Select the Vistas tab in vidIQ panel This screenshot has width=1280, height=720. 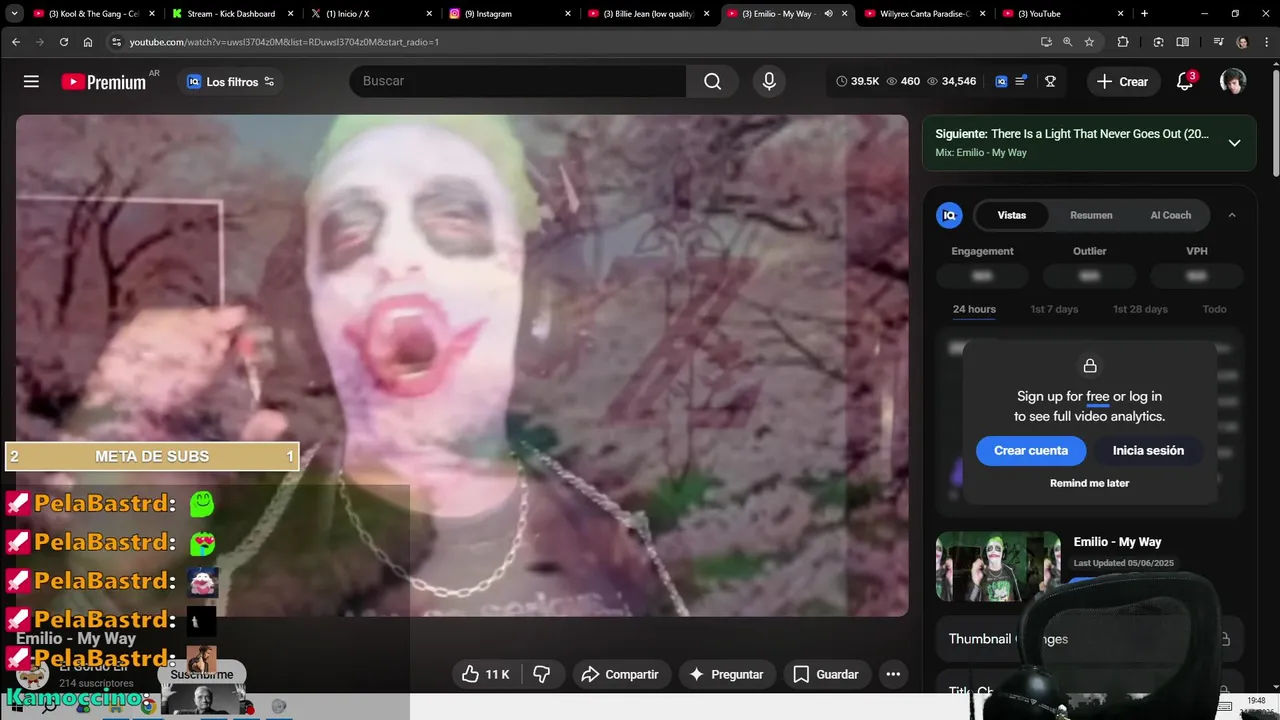pos(1011,215)
